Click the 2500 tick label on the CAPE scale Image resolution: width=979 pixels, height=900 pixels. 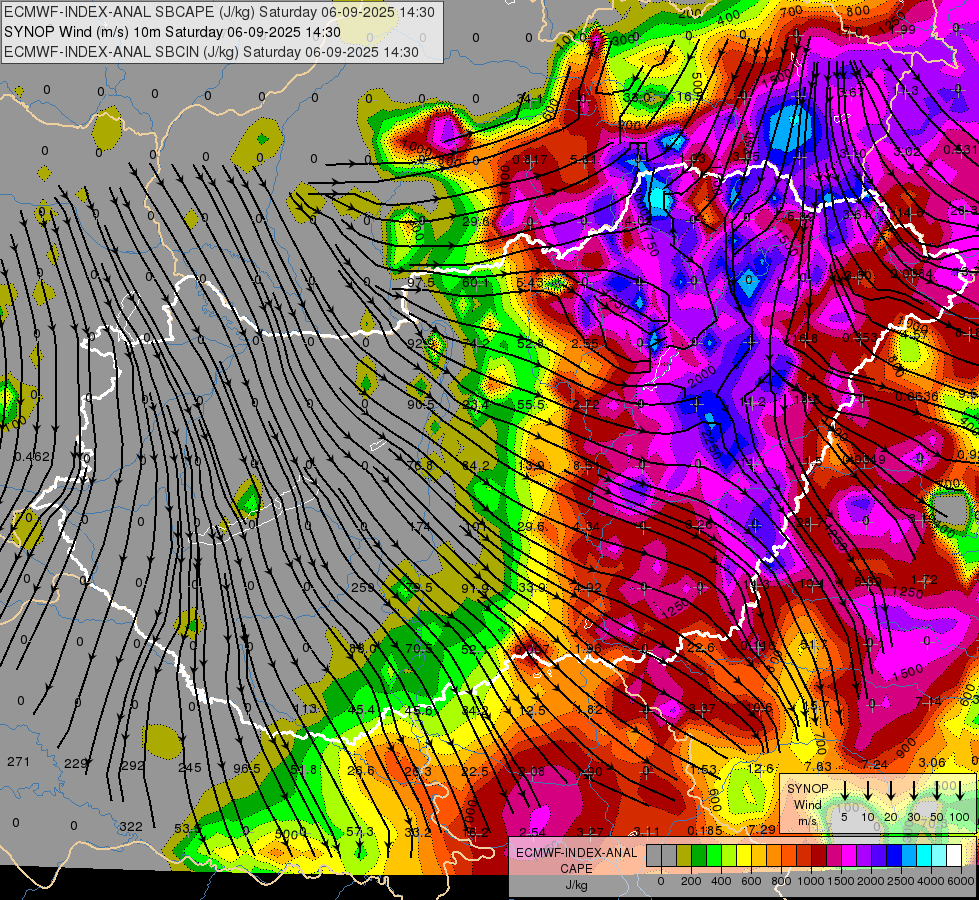(901, 881)
